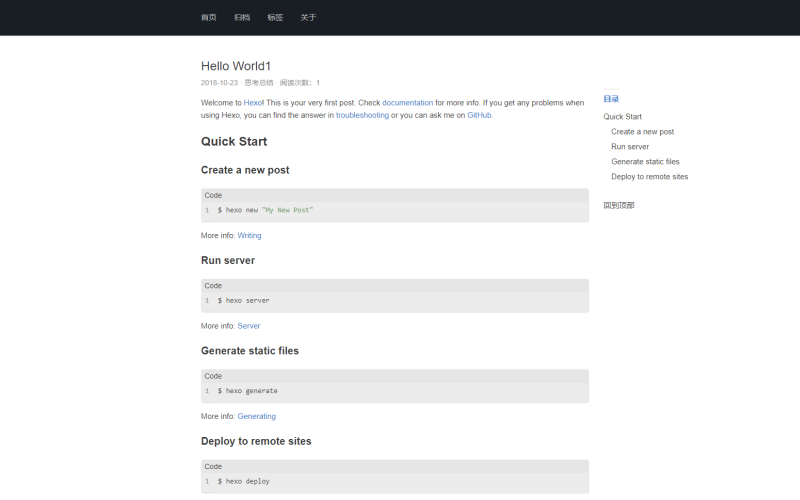Open the Generating more info link
Viewport: 800px width, 500px height.
pos(256,416)
